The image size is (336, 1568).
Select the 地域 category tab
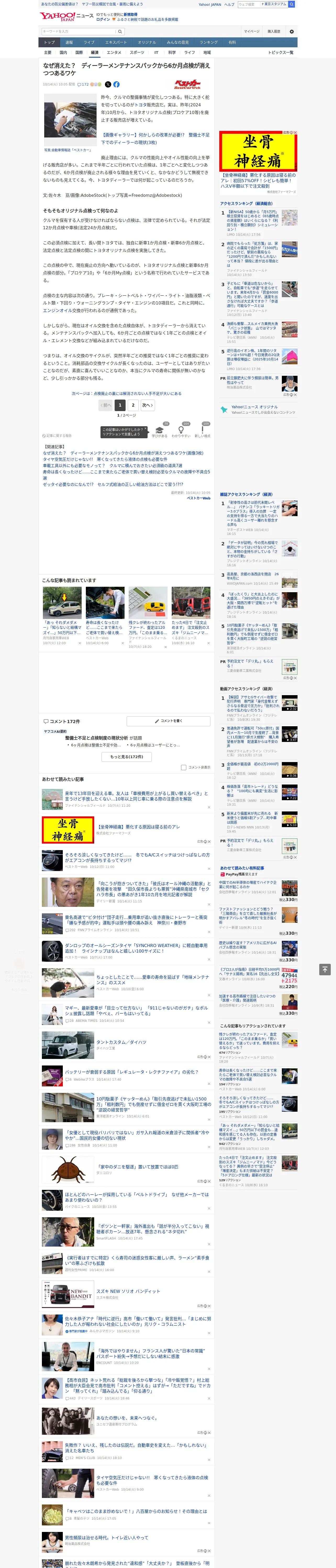pyautogui.click(x=207, y=52)
